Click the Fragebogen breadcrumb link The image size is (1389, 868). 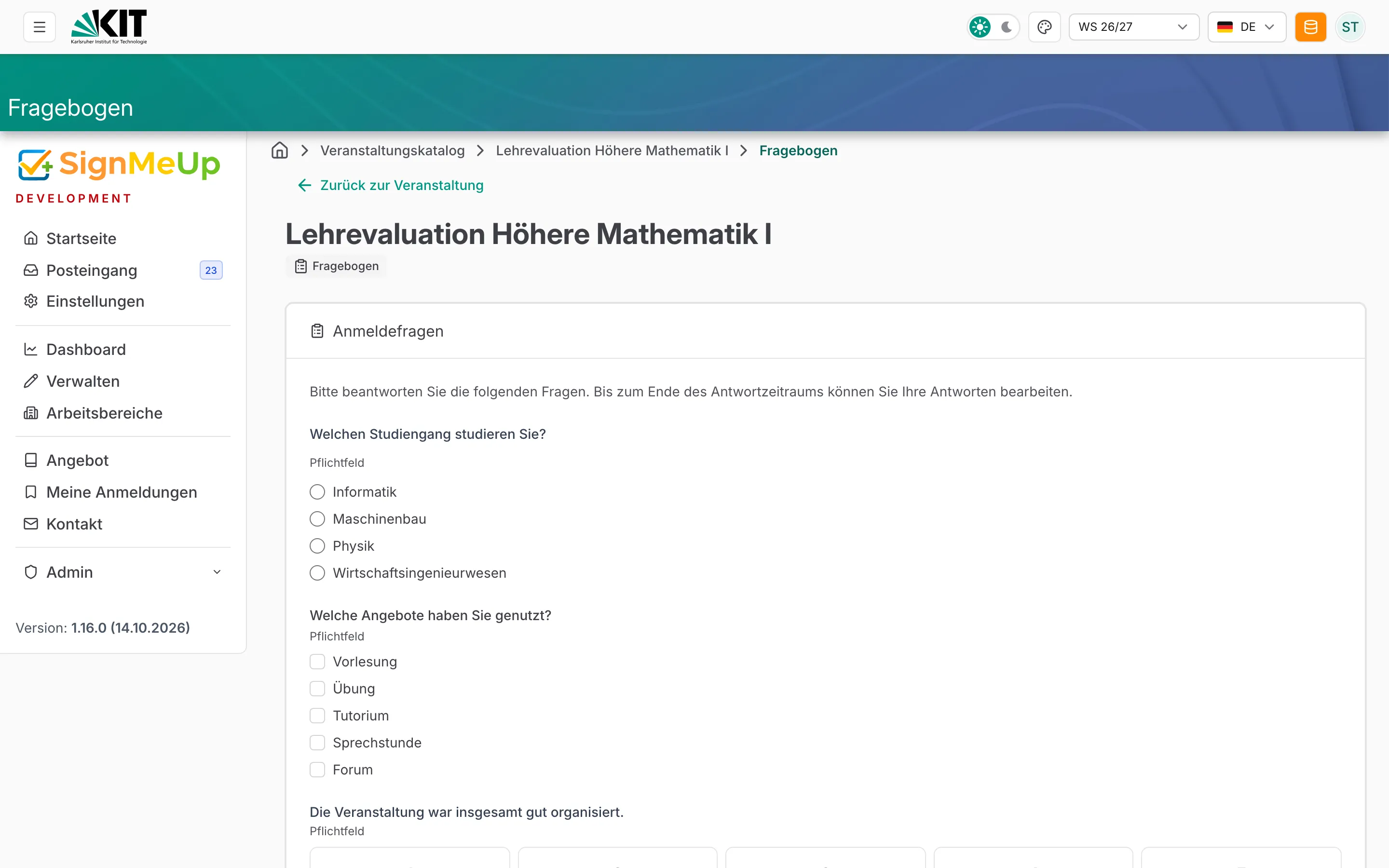[798, 150]
